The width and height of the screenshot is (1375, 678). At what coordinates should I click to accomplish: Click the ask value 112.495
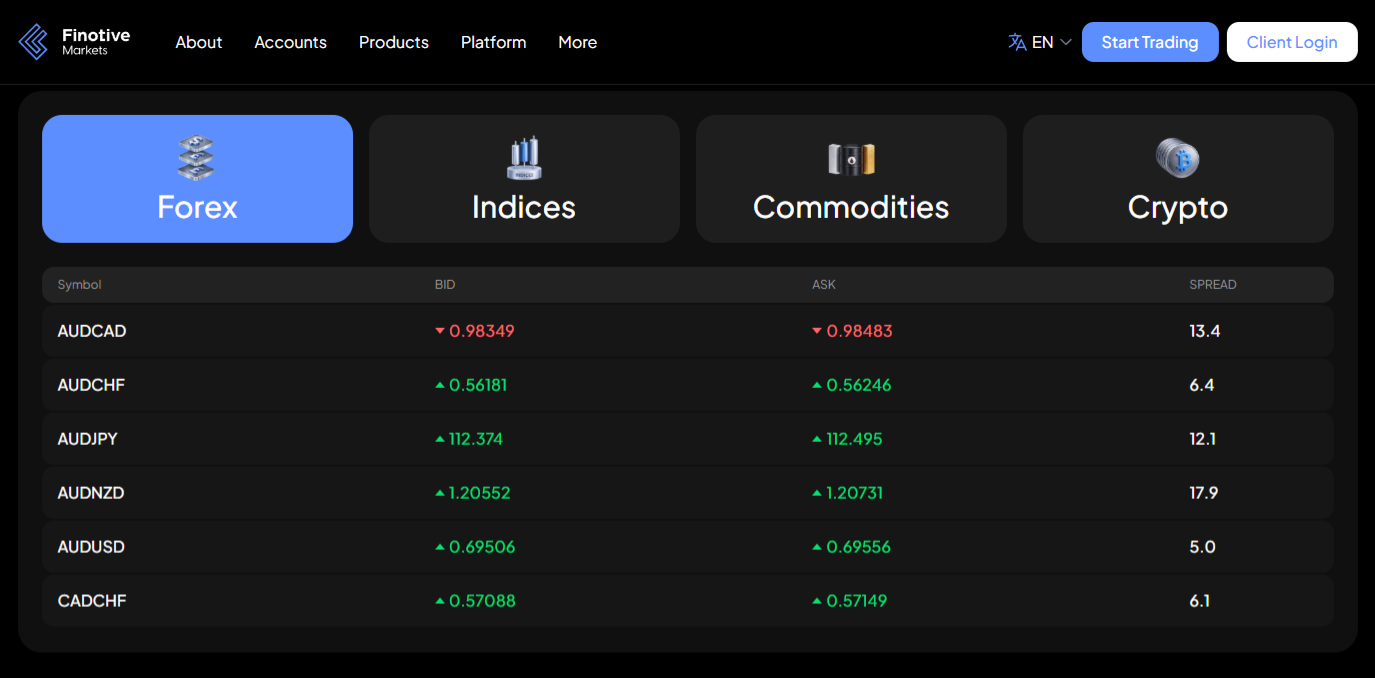pos(854,439)
